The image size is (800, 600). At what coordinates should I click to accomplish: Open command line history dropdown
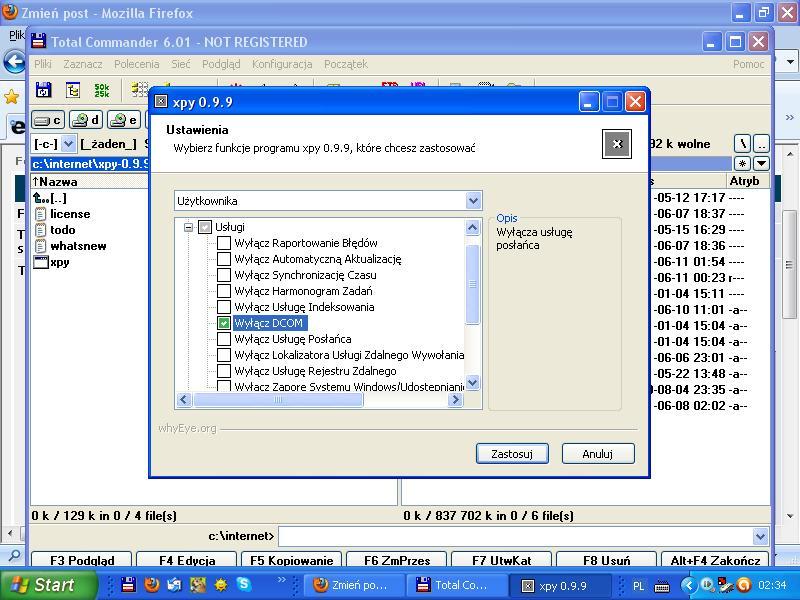pyautogui.click(x=760, y=536)
